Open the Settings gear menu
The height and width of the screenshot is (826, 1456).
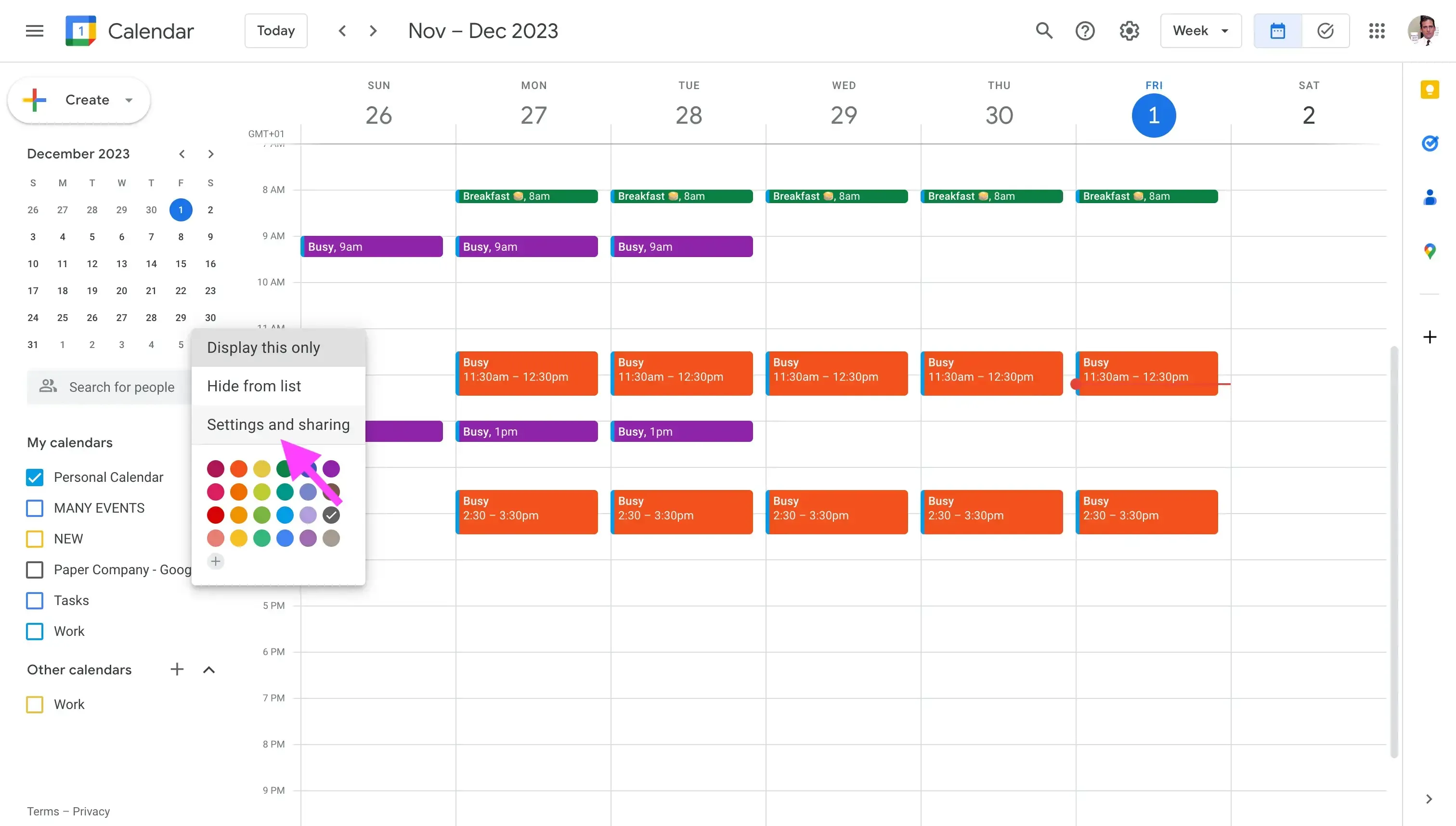tap(1129, 31)
